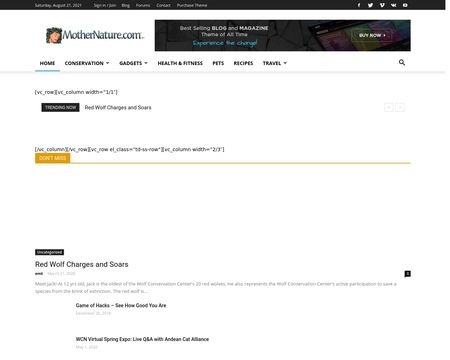
Task: Click the search magnifier icon
Action: click(402, 62)
